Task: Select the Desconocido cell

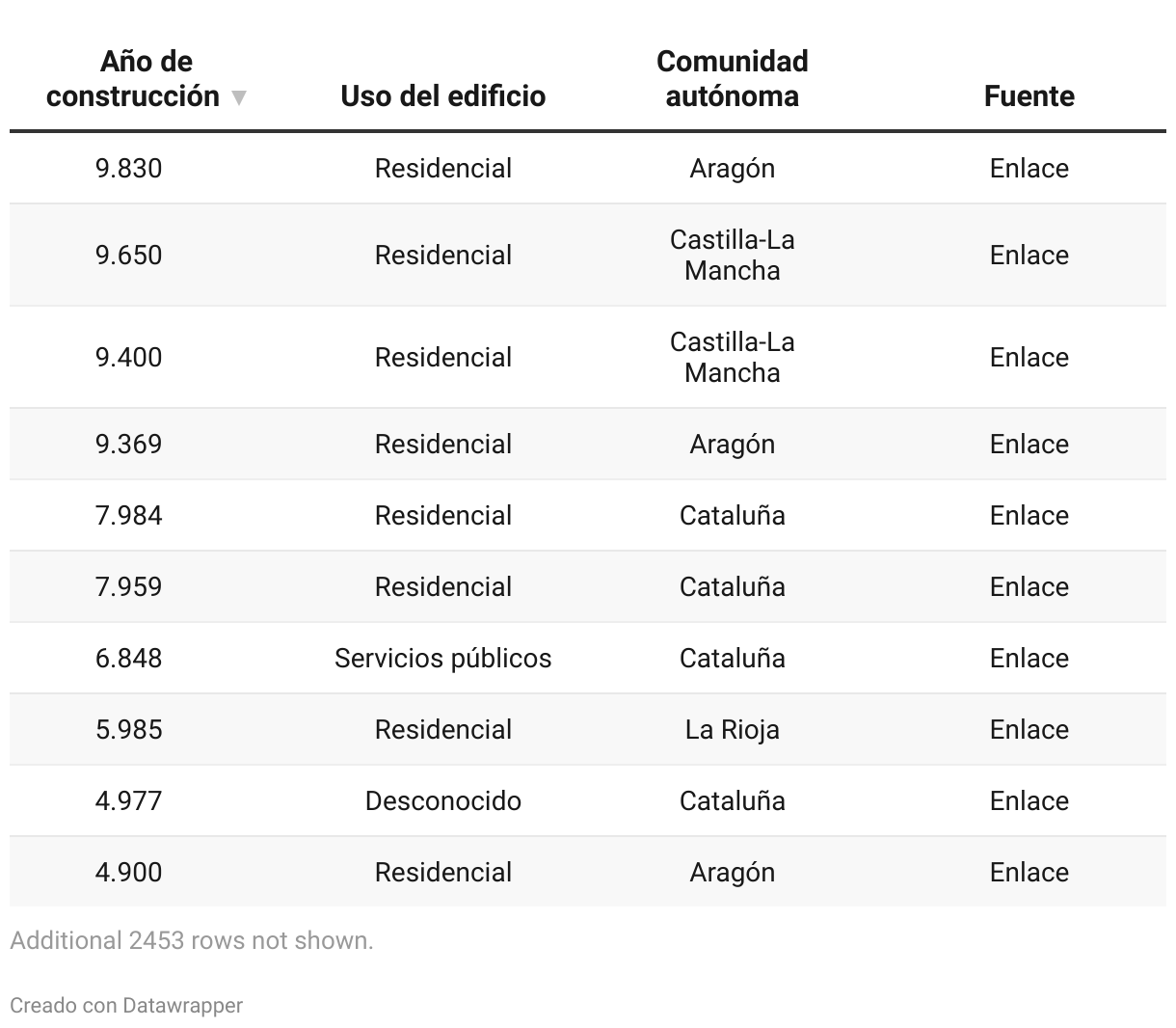Action: 443,800
